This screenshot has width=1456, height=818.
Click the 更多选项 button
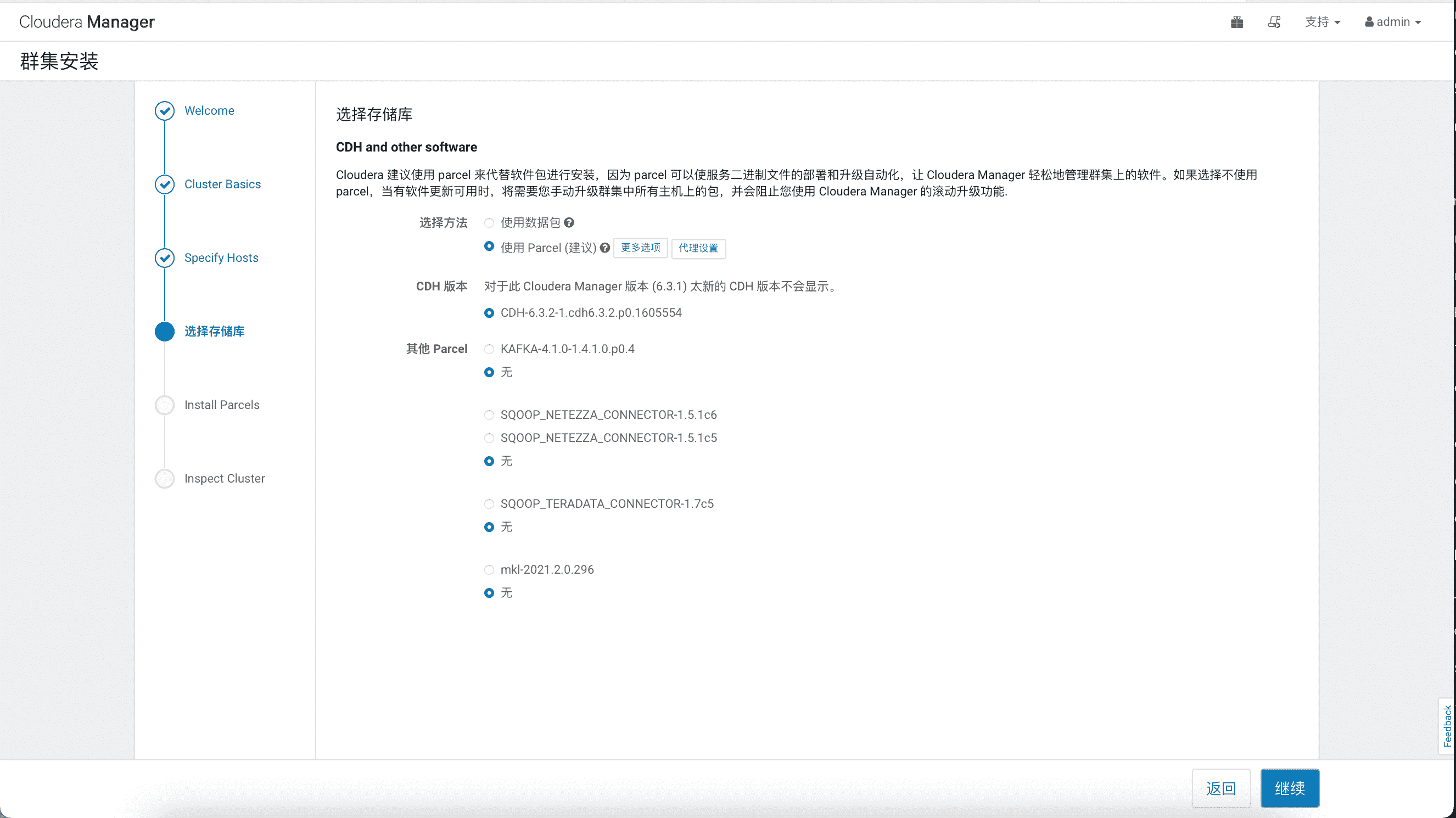coord(640,248)
